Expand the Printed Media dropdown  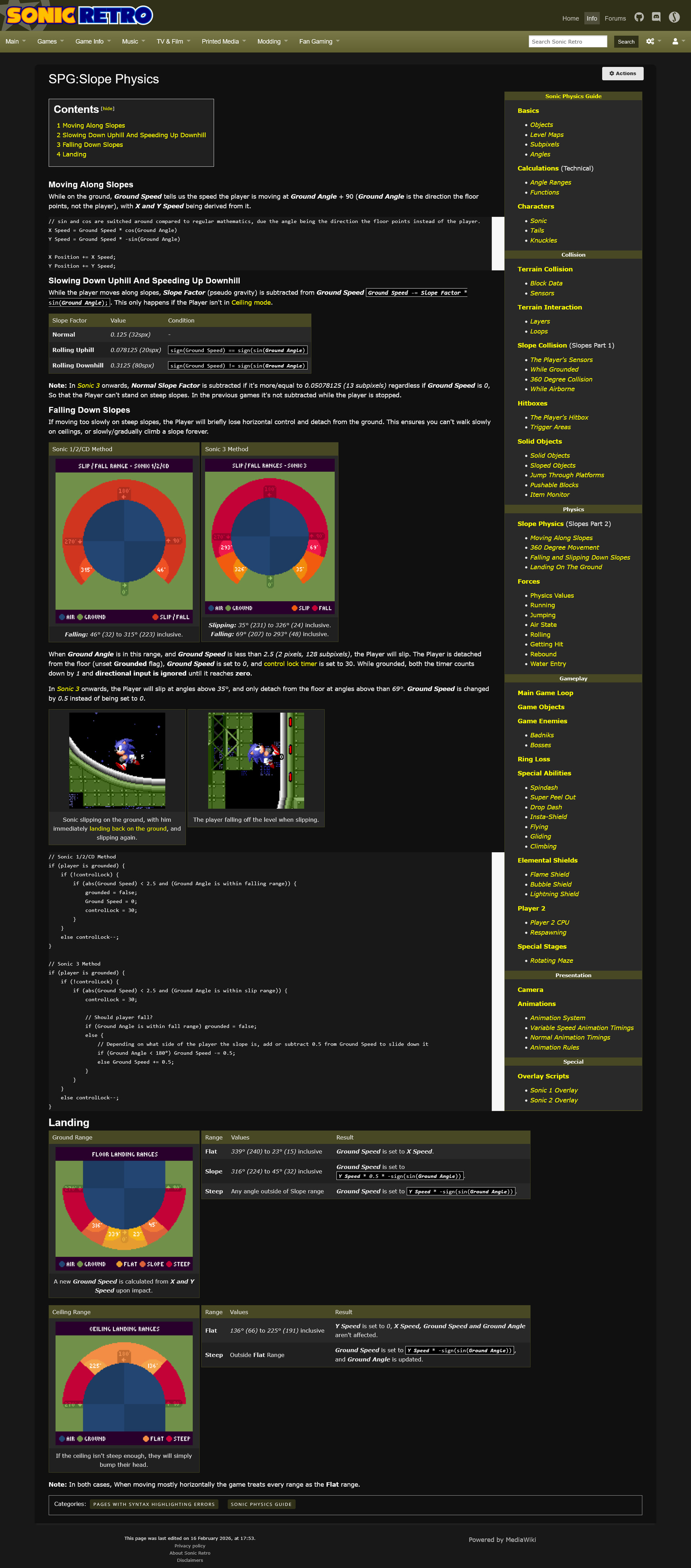click(x=223, y=41)
